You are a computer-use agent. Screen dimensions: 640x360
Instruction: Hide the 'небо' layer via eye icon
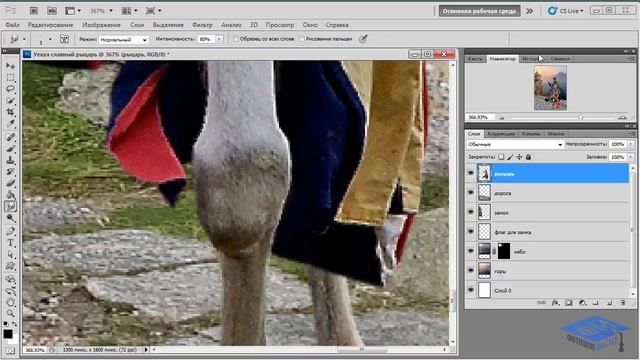tap(471, 251)
